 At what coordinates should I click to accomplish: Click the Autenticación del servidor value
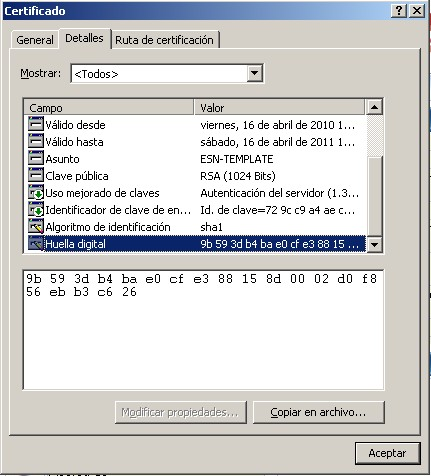pyautogui.click(x=279, y=193)
